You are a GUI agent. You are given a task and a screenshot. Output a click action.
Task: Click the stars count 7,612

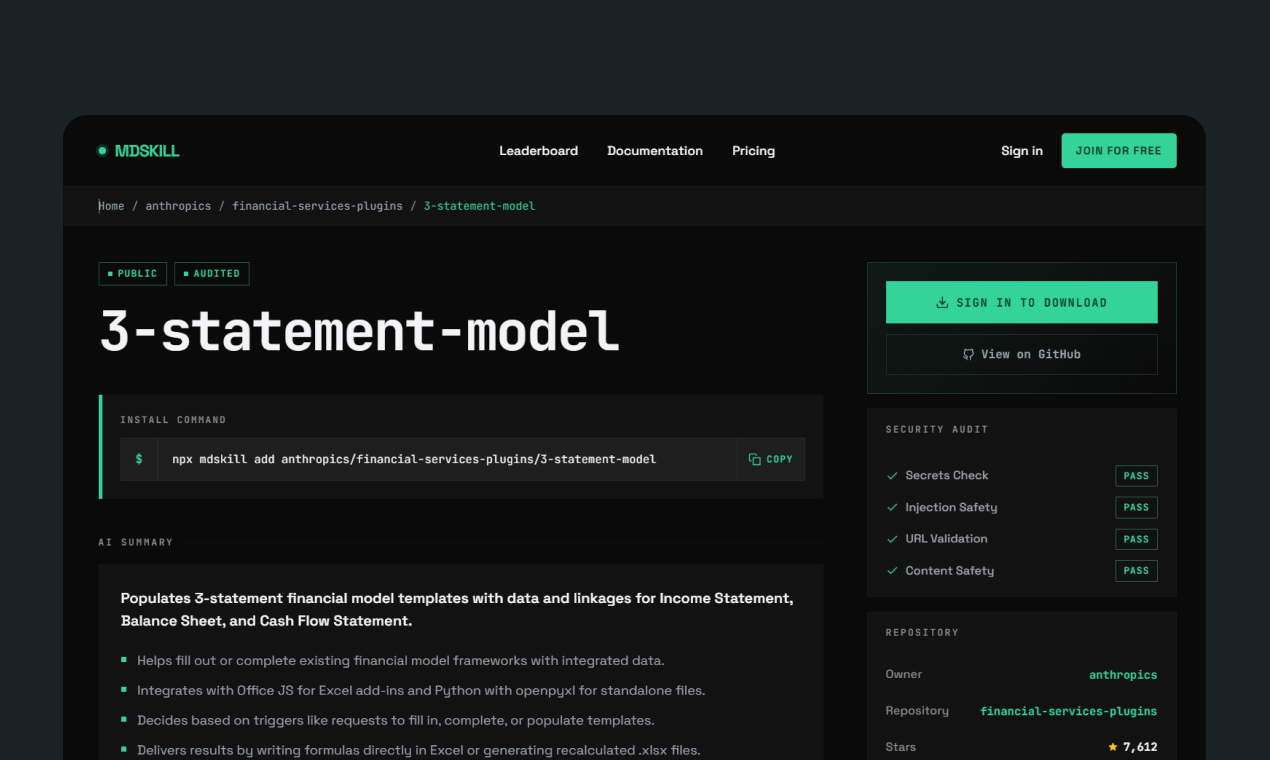tap(1140, 747)
